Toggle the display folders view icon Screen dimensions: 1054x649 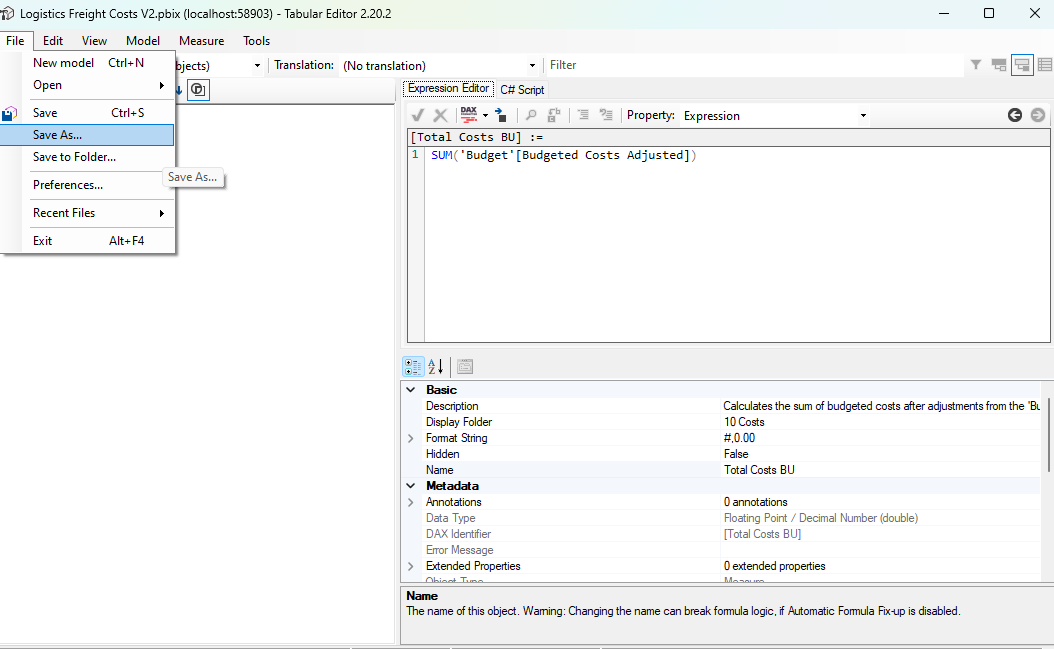point(998,64)
